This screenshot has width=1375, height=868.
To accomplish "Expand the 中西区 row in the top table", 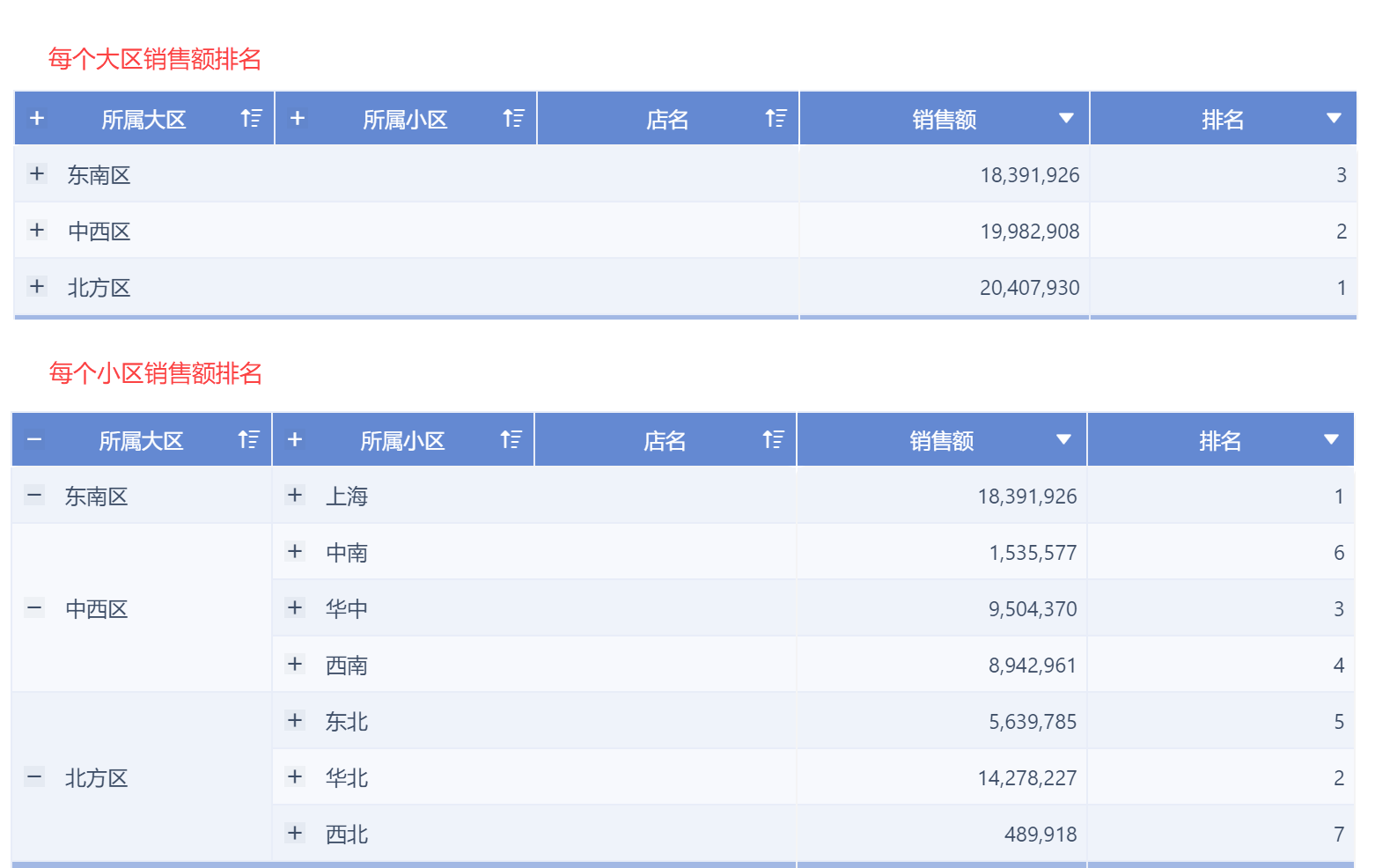I will tap(37, 230).
